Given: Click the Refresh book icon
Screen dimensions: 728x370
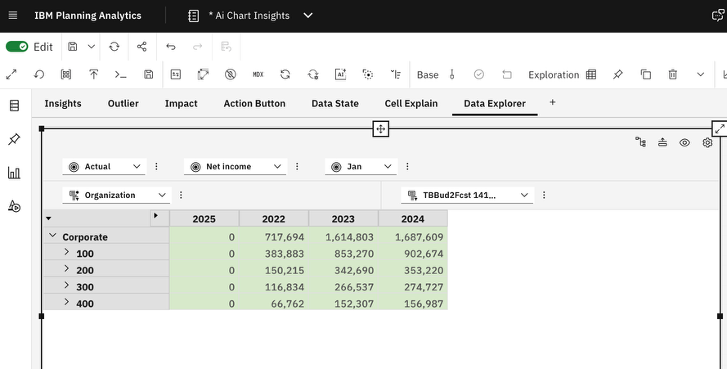Looking at the screenshot, I should point(114,46).
